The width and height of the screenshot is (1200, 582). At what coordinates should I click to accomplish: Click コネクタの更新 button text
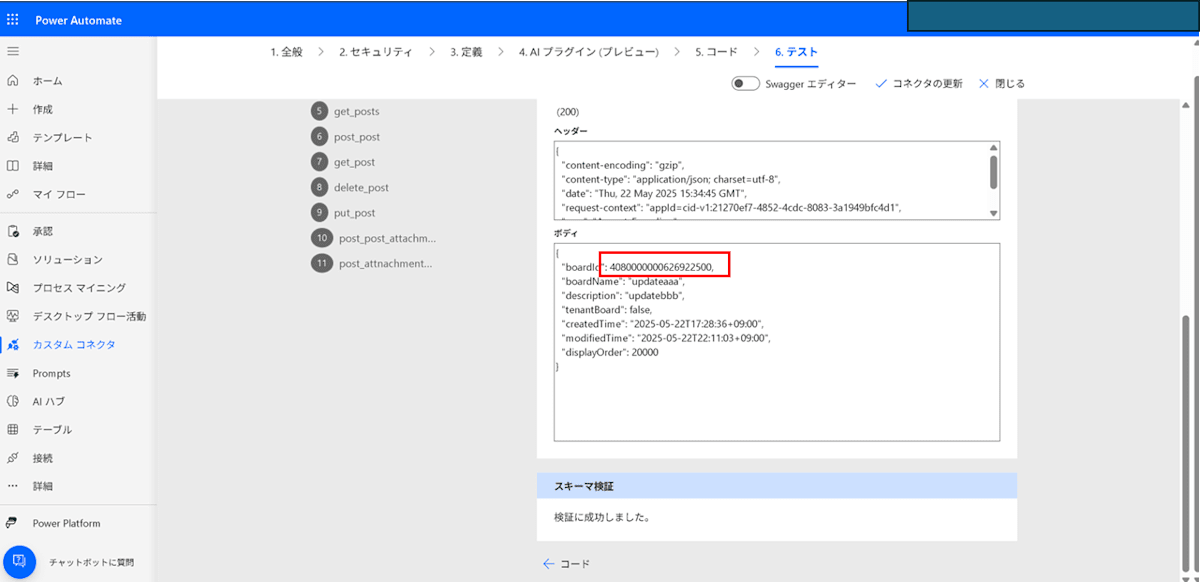click(x=927, y=84)
